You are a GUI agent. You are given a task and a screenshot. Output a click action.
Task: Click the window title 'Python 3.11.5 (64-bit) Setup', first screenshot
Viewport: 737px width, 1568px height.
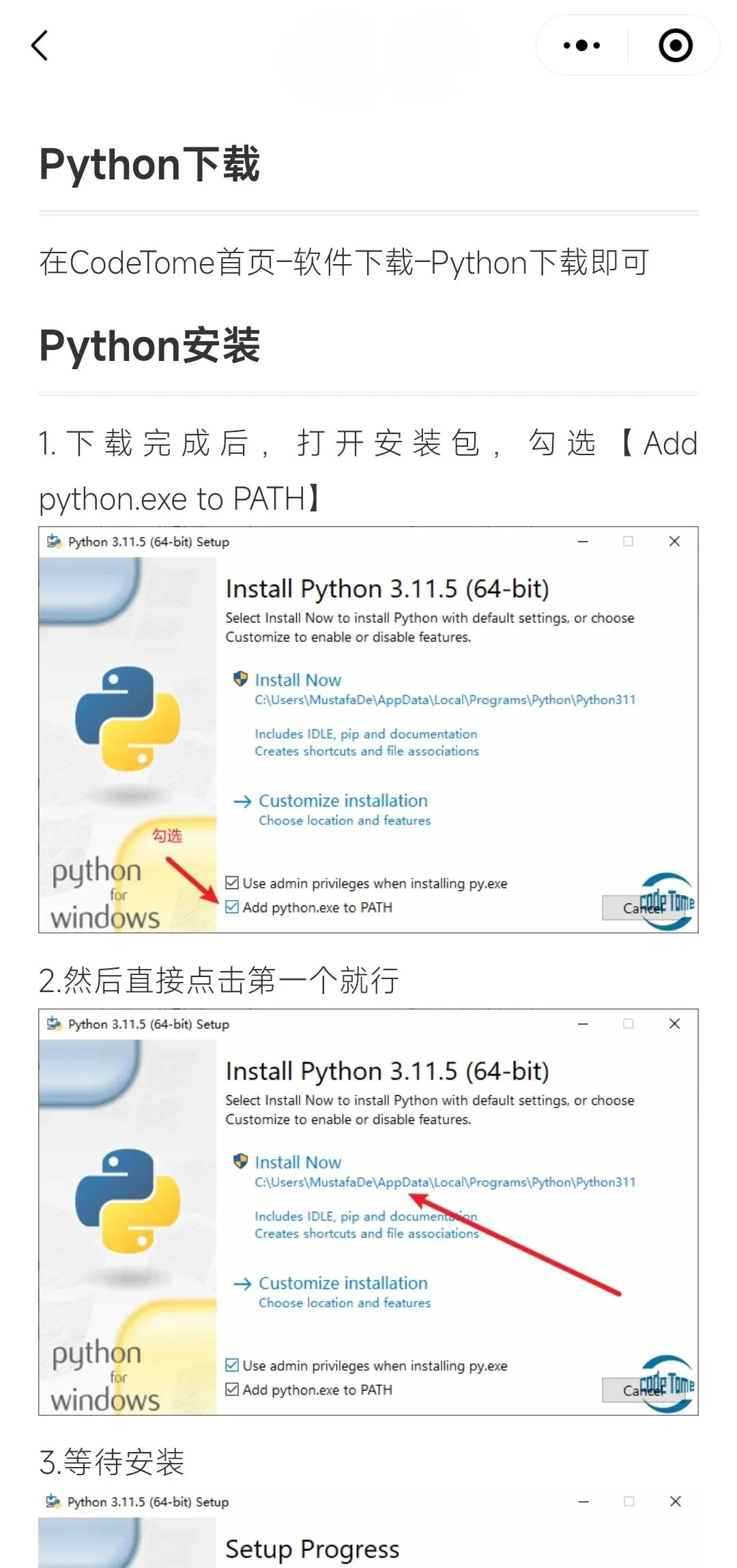click(149, 542)
